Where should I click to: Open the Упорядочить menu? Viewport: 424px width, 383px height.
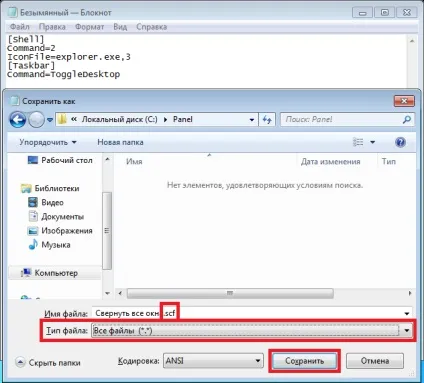(x=48, y=142)
